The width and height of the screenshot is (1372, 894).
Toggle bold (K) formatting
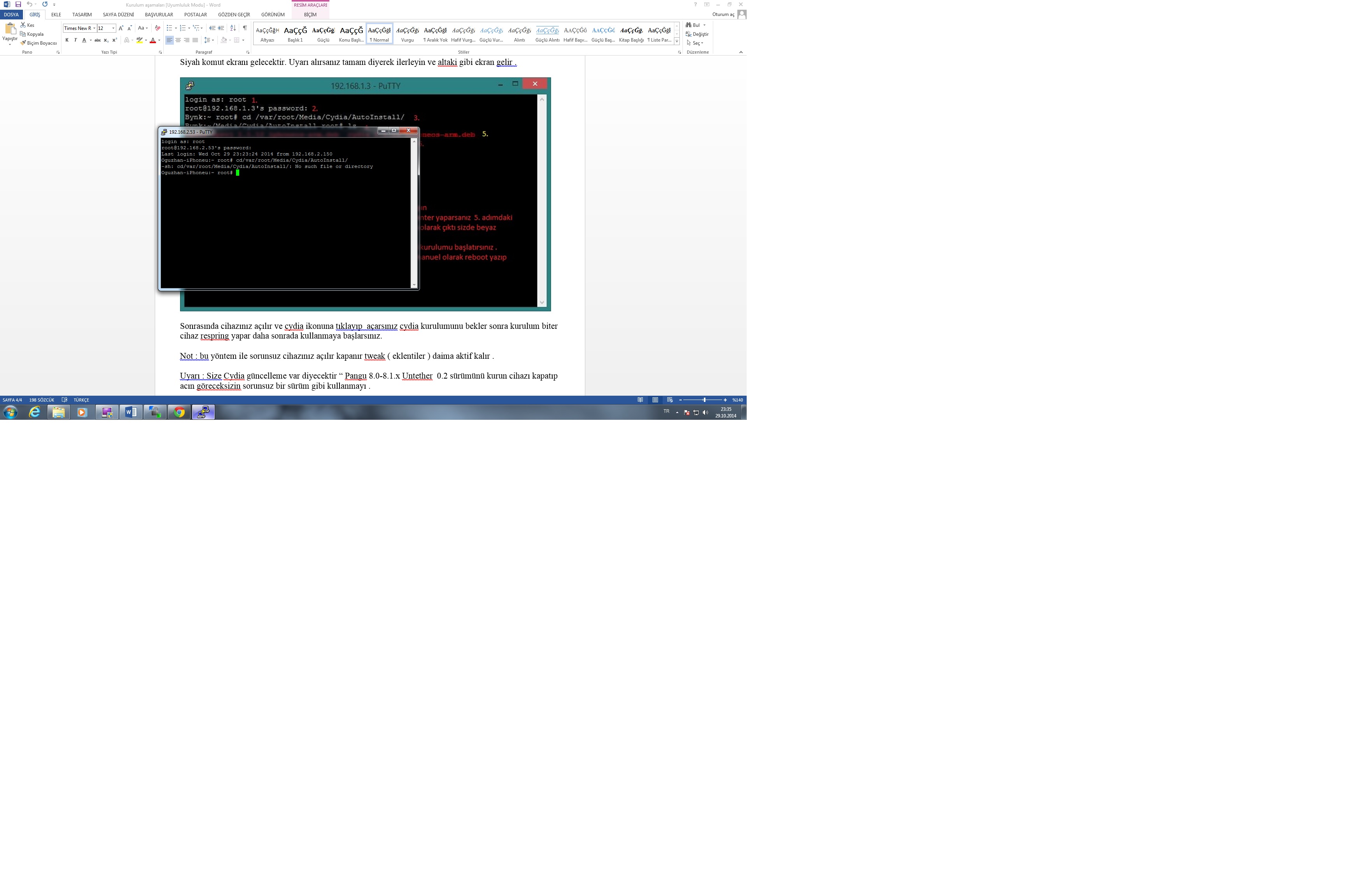click(67, 40)
